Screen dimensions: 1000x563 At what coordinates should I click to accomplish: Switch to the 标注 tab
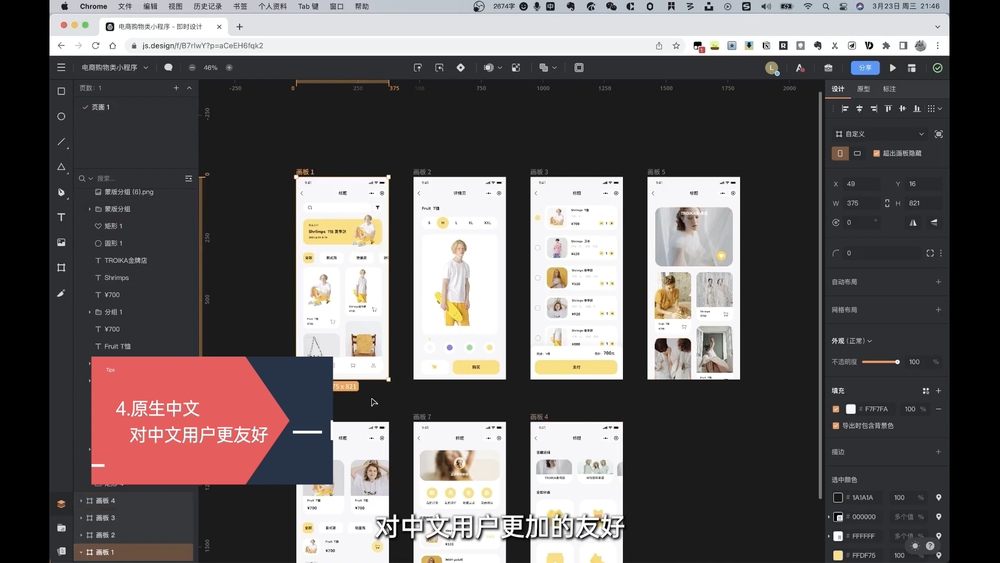889,89
